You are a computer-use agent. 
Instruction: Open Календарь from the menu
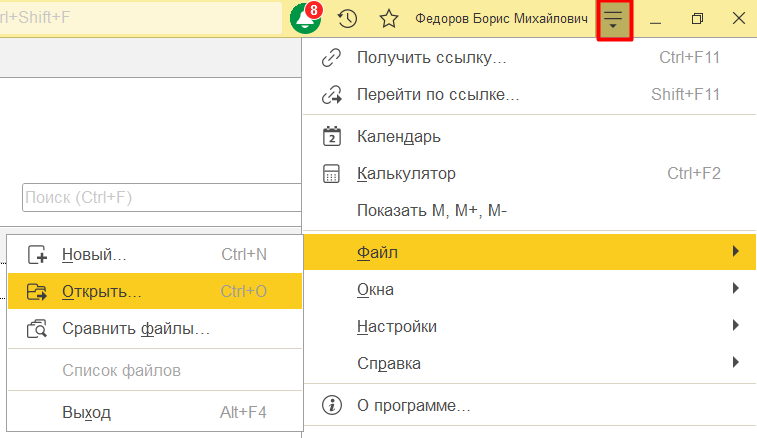[x=530, y=137]
